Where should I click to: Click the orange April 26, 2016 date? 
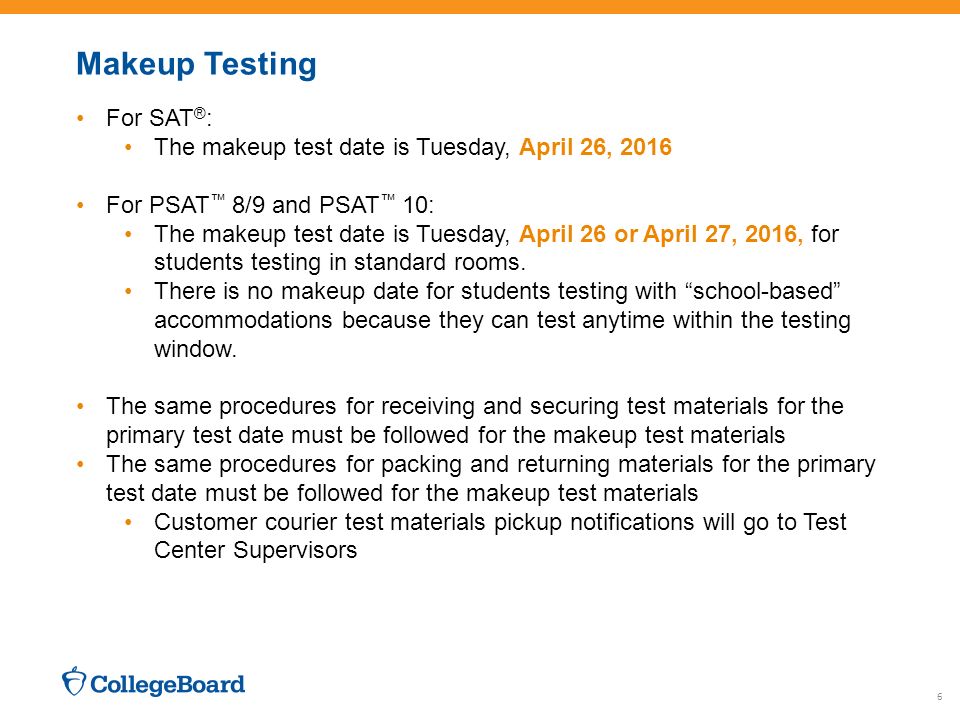coord(595,147)
